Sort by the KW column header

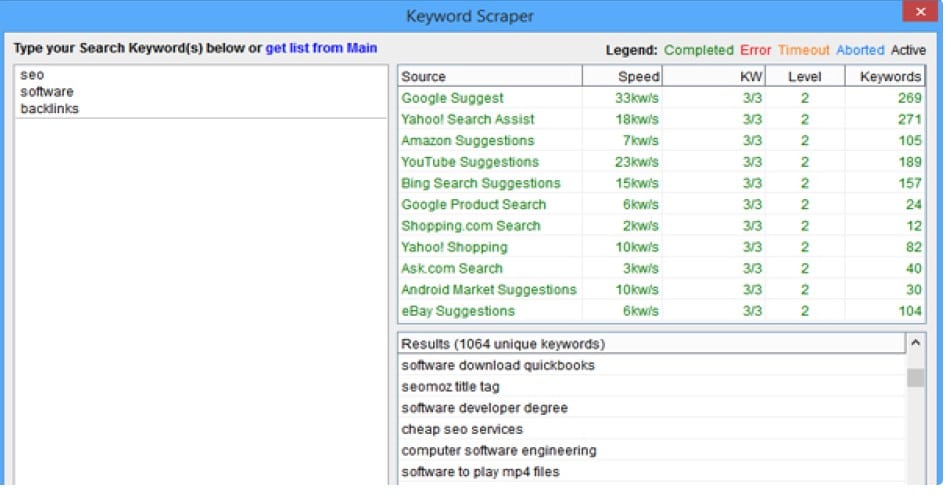714,77
